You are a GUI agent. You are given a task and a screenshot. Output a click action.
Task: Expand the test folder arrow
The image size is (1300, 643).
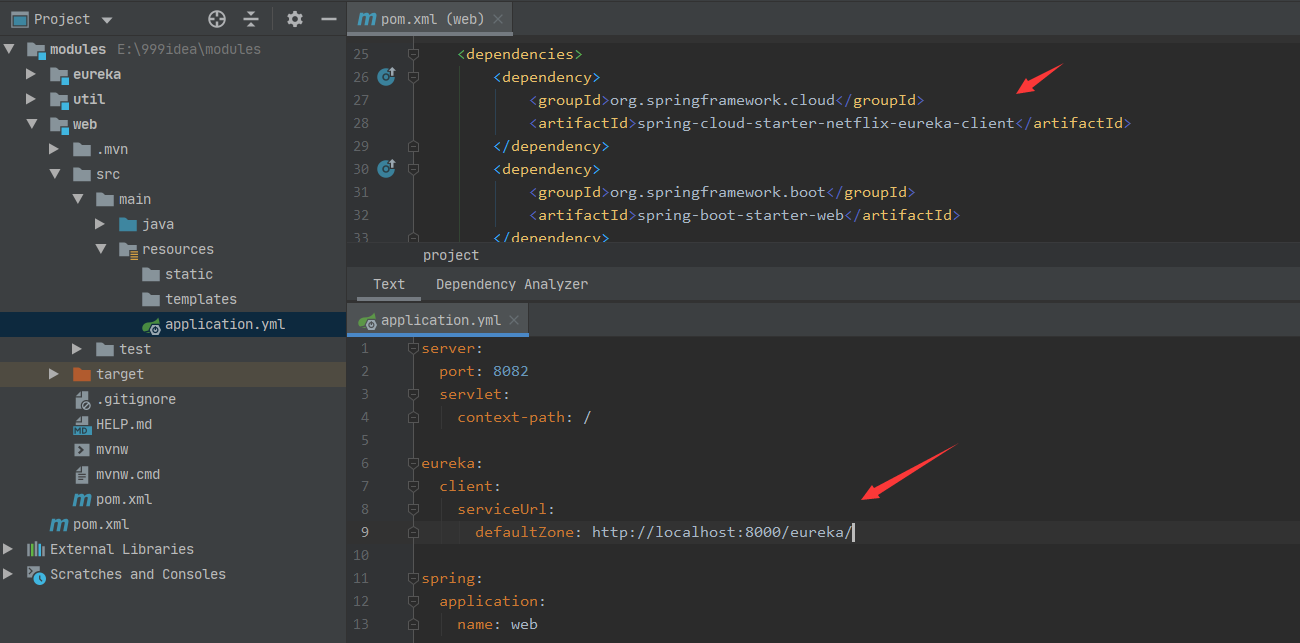pyautogui.click(x=77, y=349)
